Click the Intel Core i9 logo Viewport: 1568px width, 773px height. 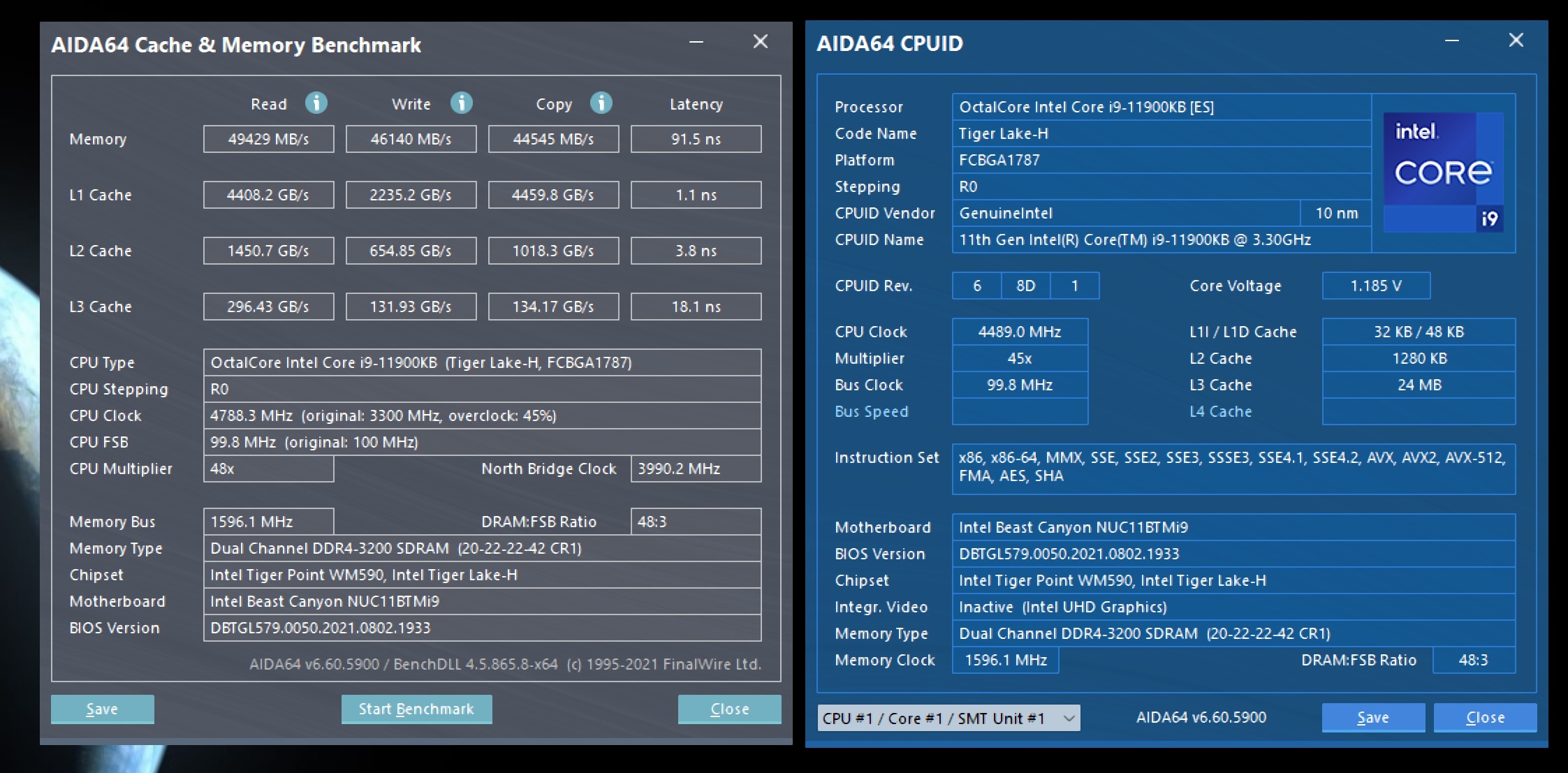pyautogui.click(x=1444, y=172)
